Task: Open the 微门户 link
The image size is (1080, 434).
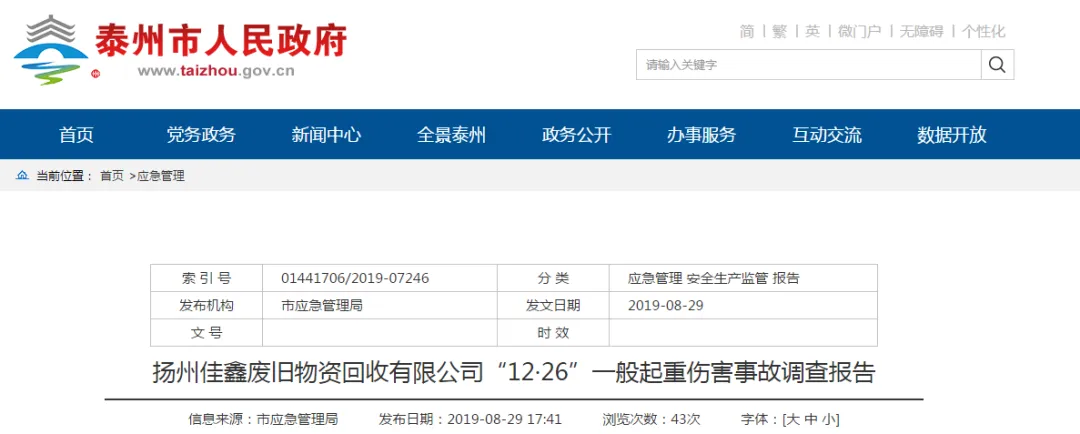Action: [860, 31]
